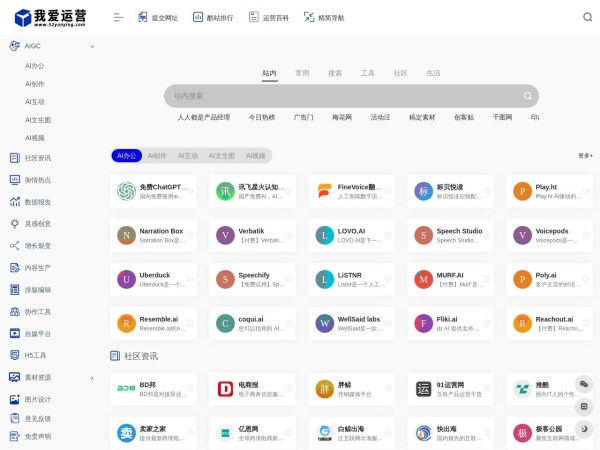Toggle the sidebar collapse hamburger icon
600x450 pixels.
[118, 17]
